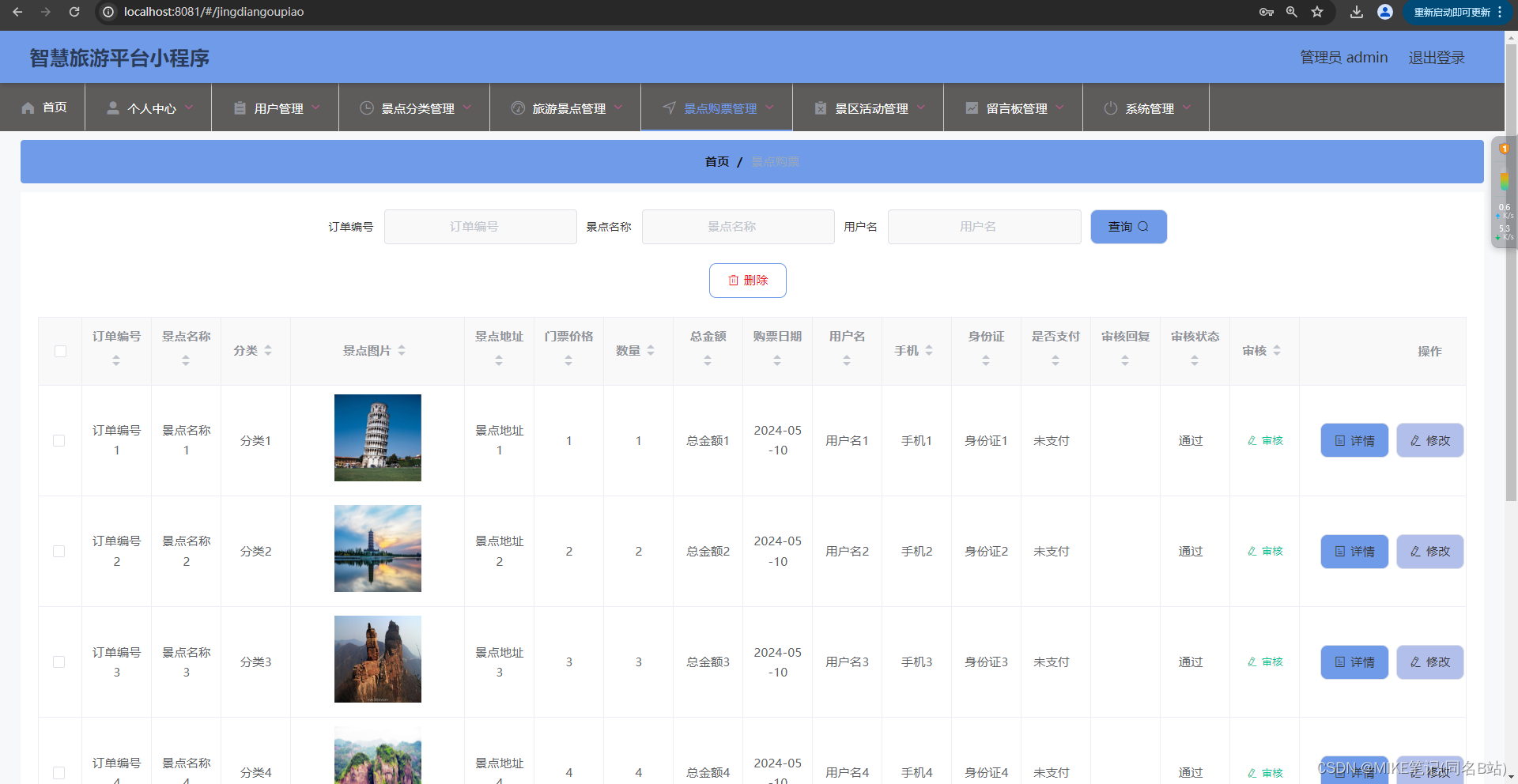Click the browser address bar URL

pyautogui.click(x=213, y=12)
